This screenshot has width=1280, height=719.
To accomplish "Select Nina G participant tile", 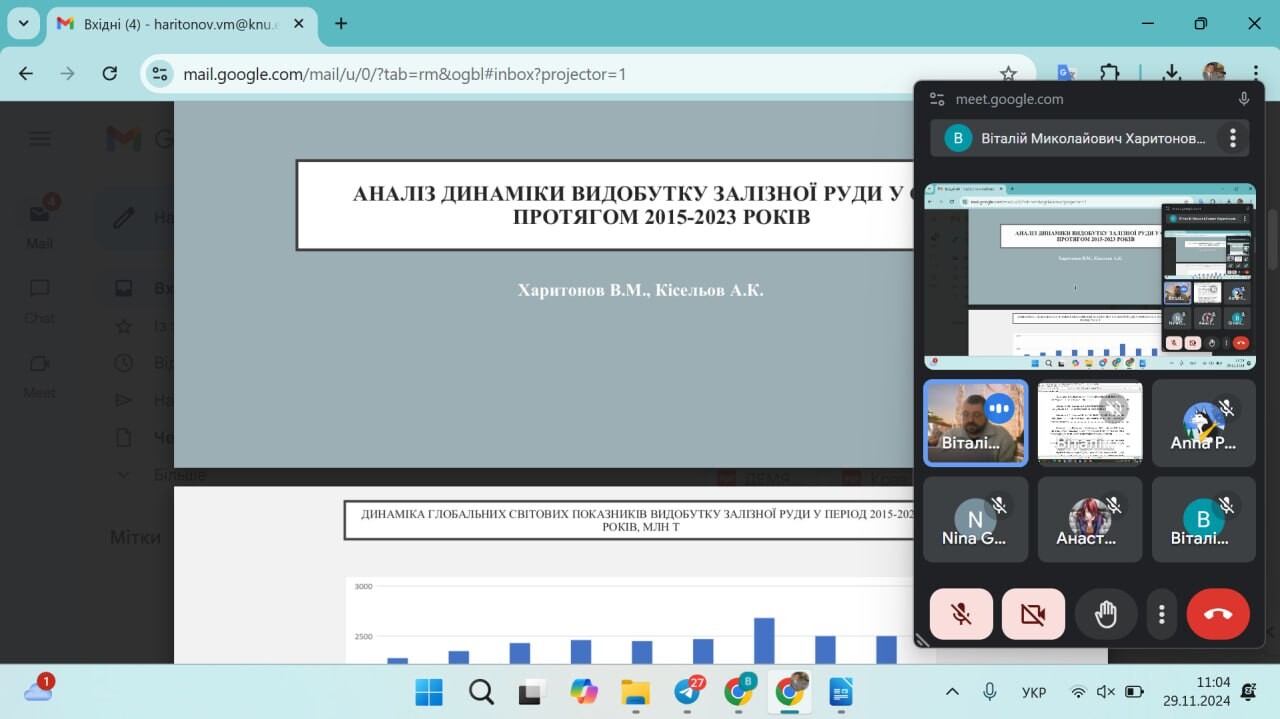I will 975,519.
